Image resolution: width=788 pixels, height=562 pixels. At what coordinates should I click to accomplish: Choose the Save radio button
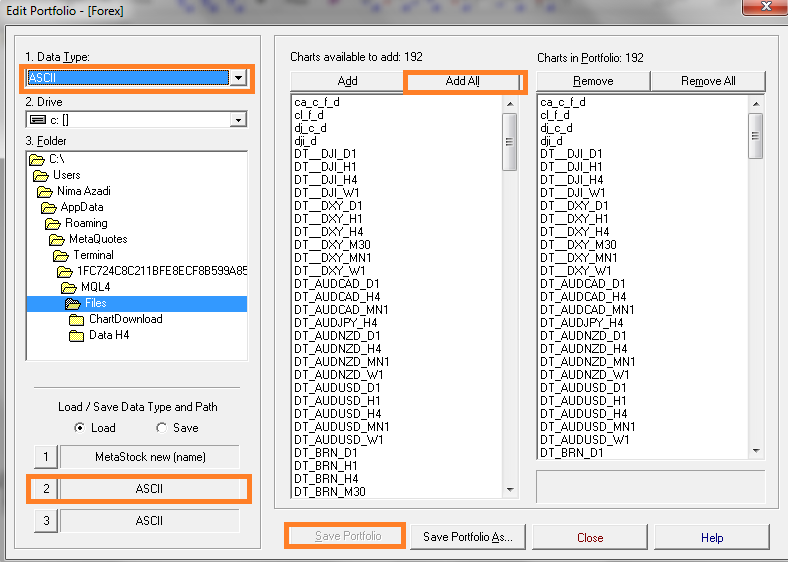point(177,428)
